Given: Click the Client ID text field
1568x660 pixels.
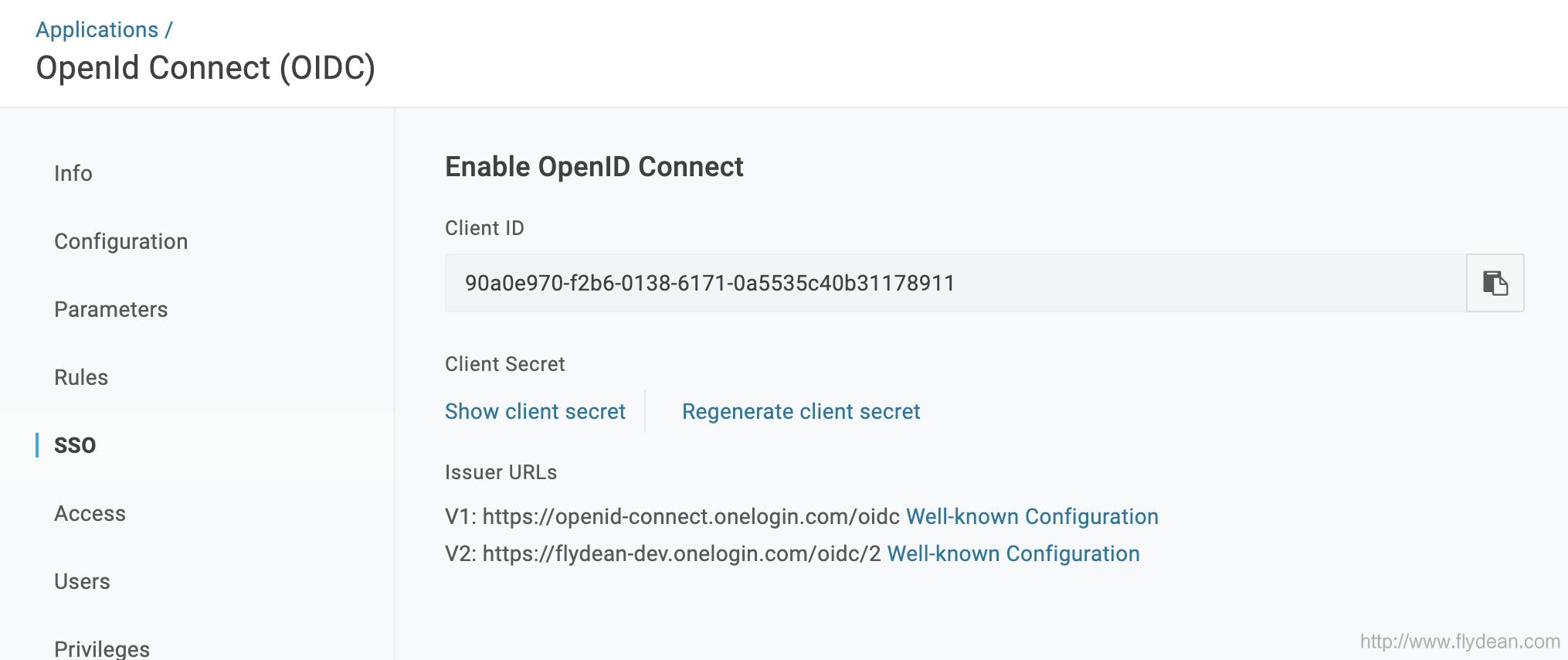Looking at the screenshot, I should pyautogui.click(x=955, y=283).
